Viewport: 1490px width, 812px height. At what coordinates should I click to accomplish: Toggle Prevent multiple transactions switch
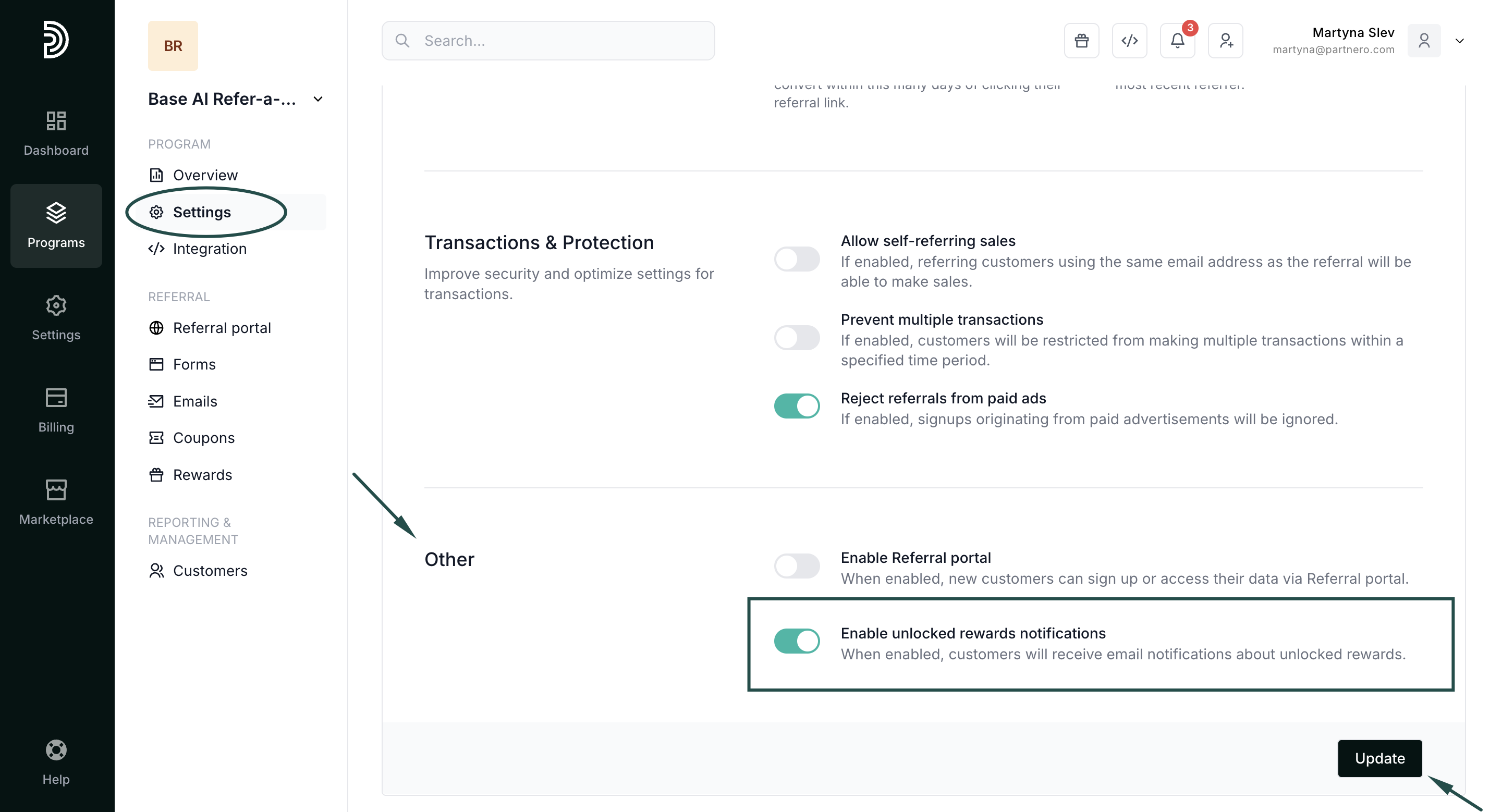[797, 338]
